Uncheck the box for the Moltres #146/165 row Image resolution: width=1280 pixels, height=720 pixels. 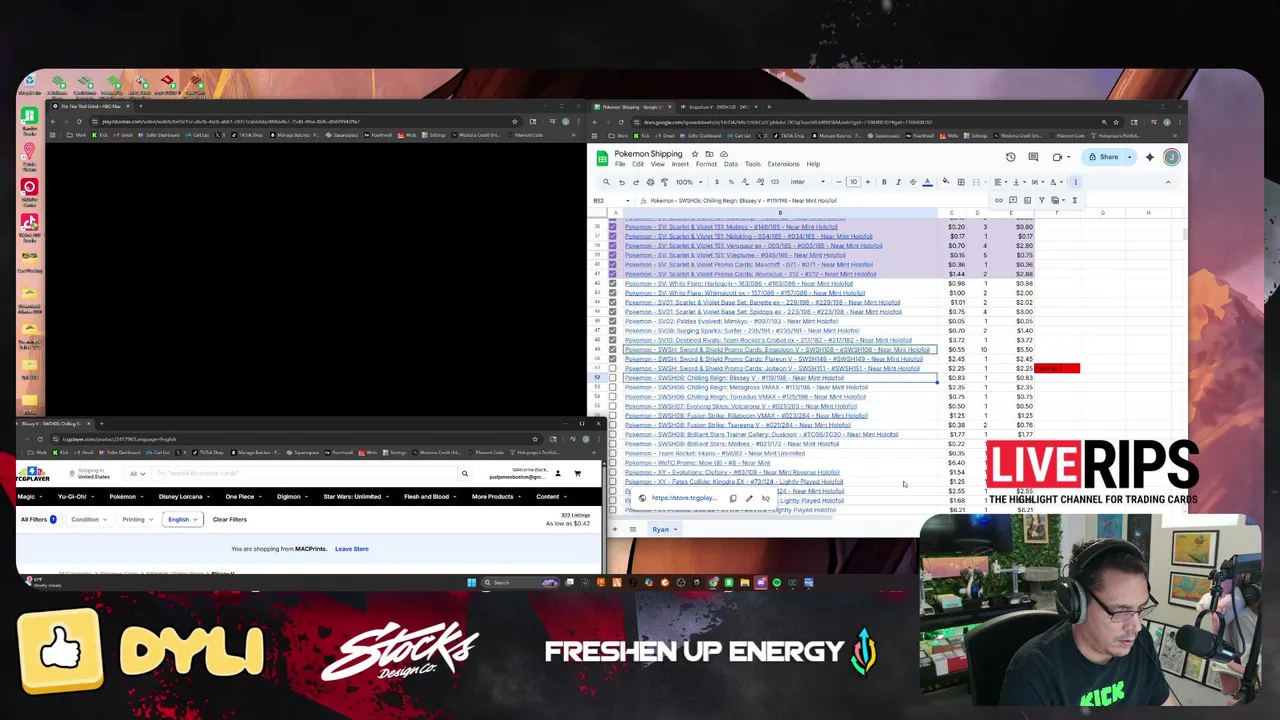(x=612, y=227)
